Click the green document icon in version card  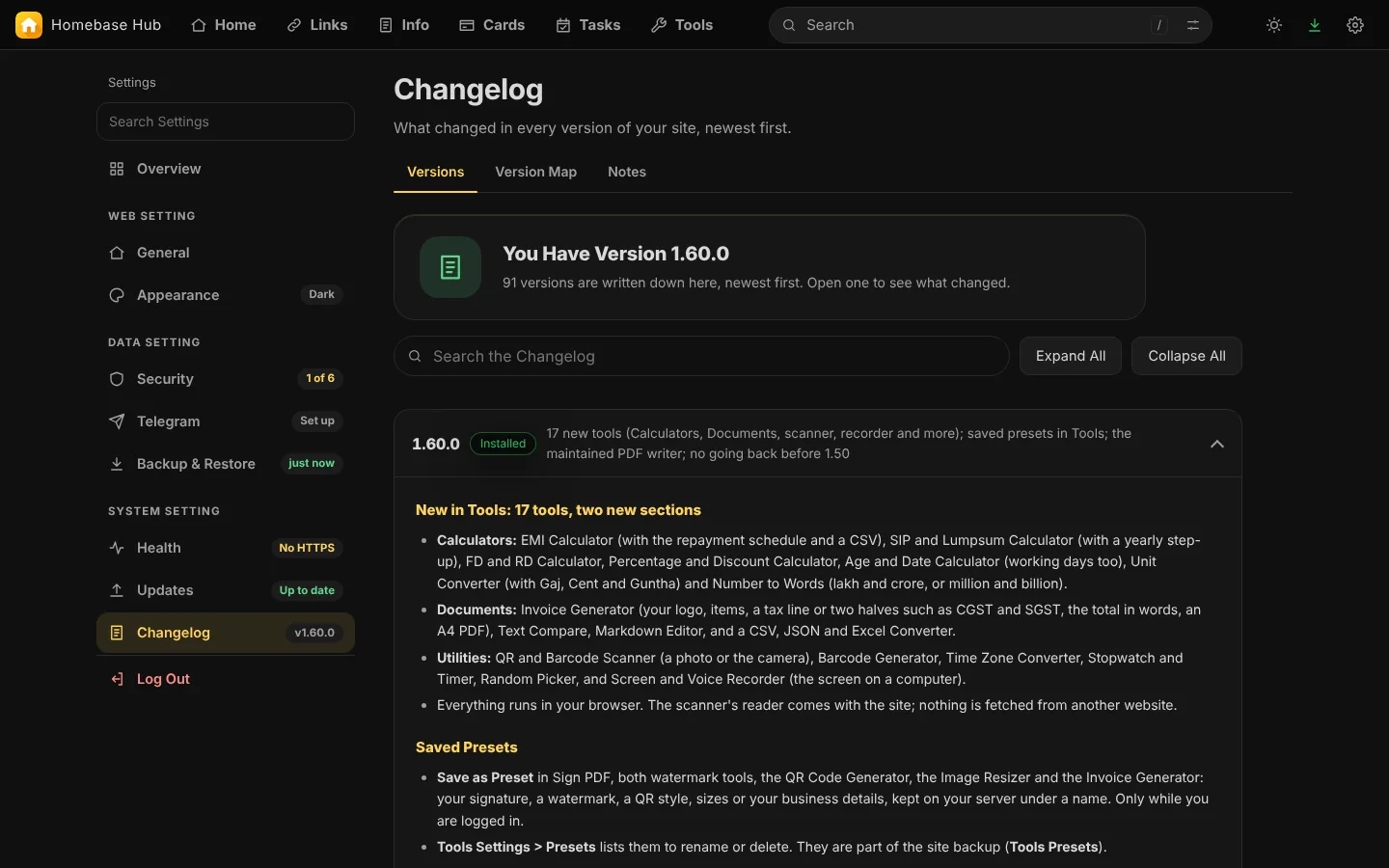(x=450, y=267)
